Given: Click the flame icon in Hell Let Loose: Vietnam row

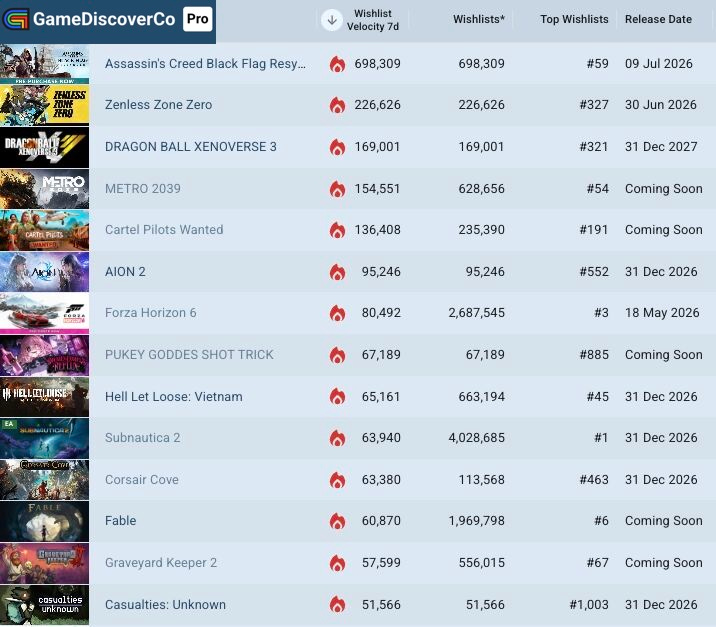Looking at the screenshot, I should point(337,397).
